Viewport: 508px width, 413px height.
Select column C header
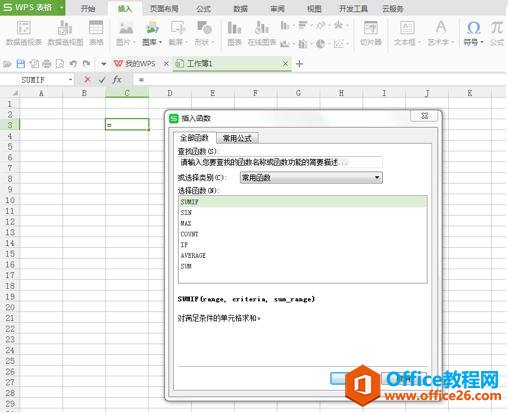(x=127, y=93)
